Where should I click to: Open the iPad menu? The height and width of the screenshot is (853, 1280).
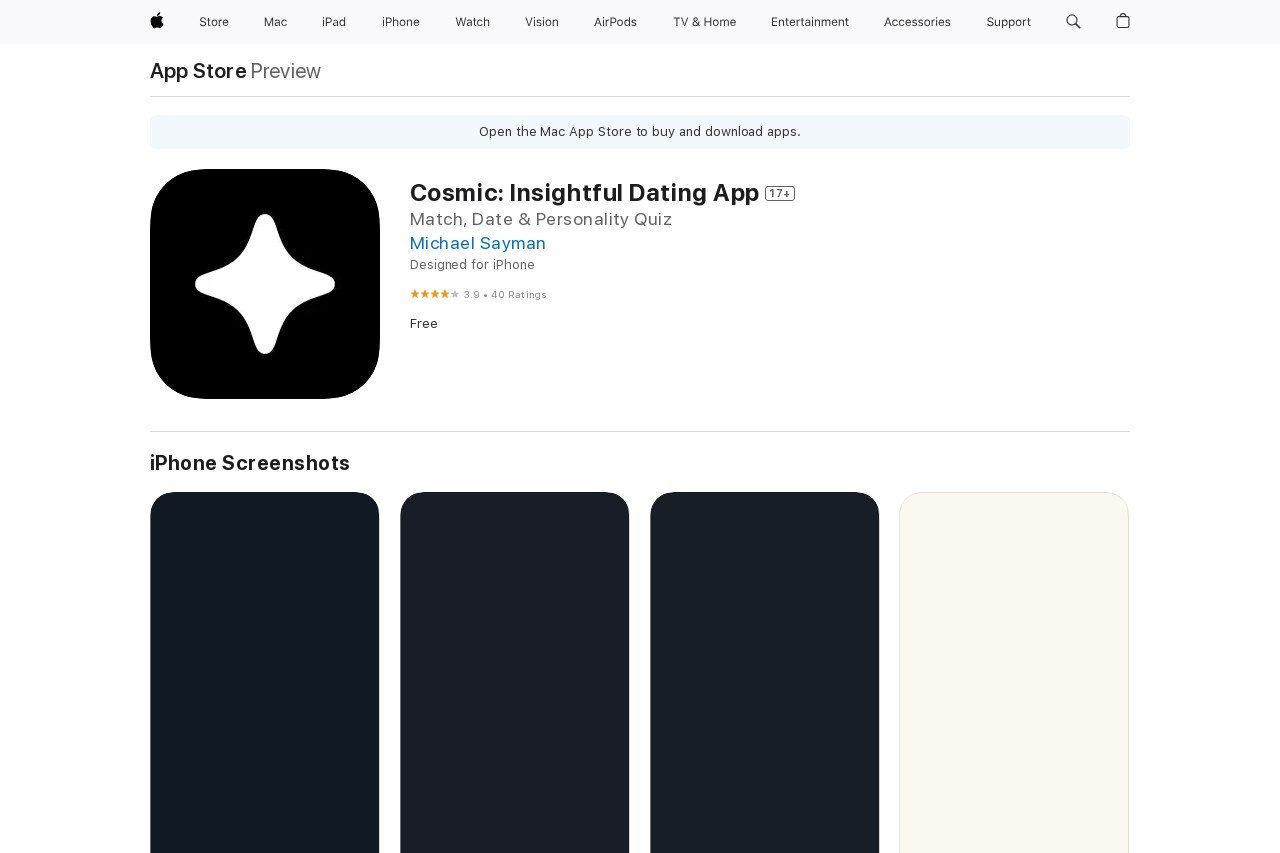pyautogui.click(x=334, y=22)
